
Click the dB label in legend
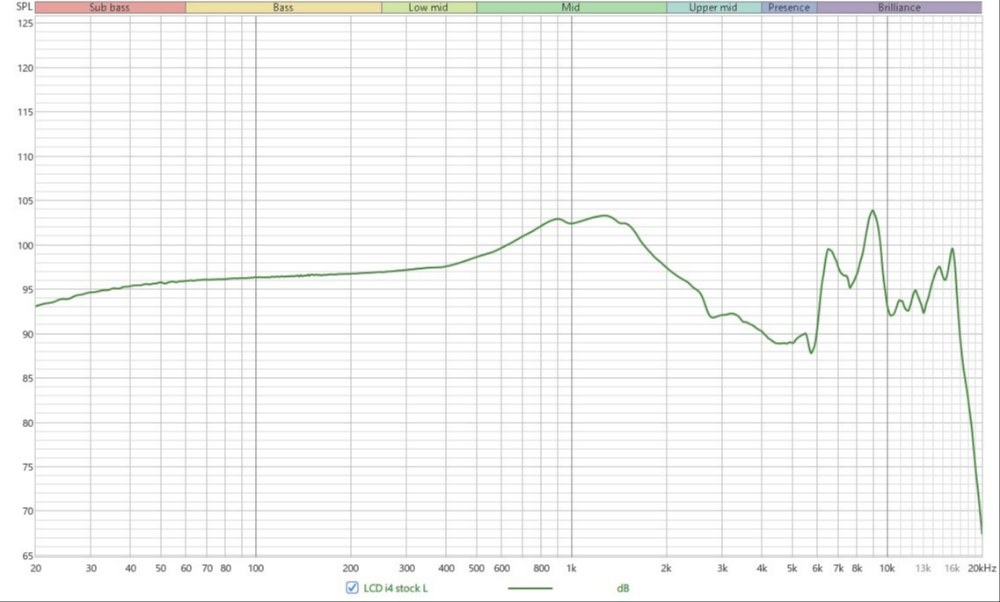click(623, 588)
